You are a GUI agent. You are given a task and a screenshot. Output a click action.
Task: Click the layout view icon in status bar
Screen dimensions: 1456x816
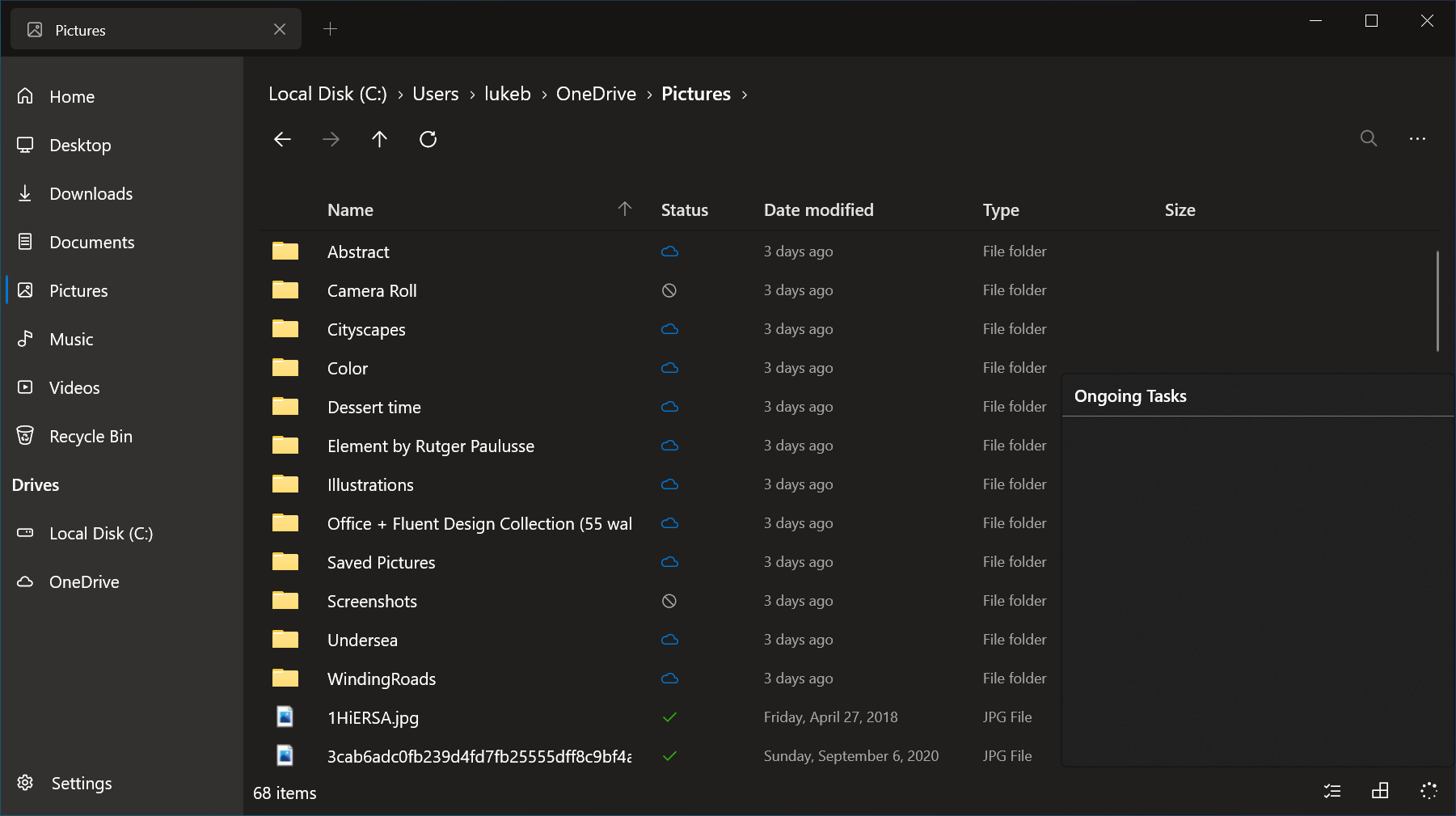pos(1380,791)
